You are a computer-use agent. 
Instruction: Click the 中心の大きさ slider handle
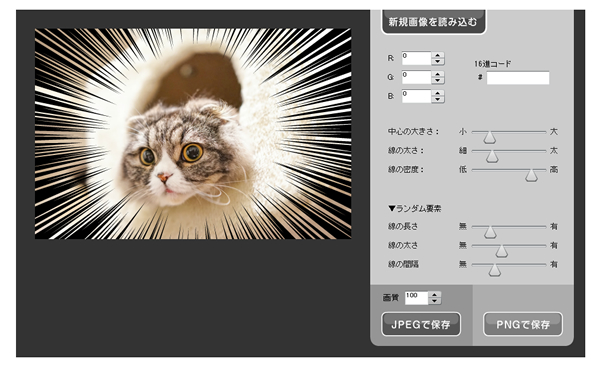point(489,137)
